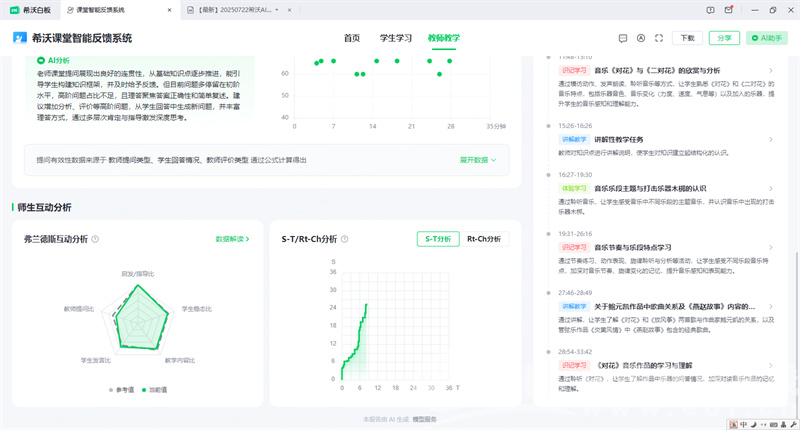Expand 关于鲍元凯作品中歌曲关系 item chevron
The width and height of the screenshot is (800, 430).
(770, 307)
